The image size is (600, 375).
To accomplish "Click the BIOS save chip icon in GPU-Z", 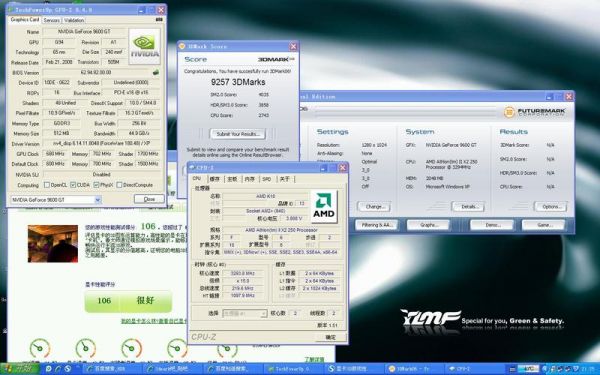I will tap(156, 72).
